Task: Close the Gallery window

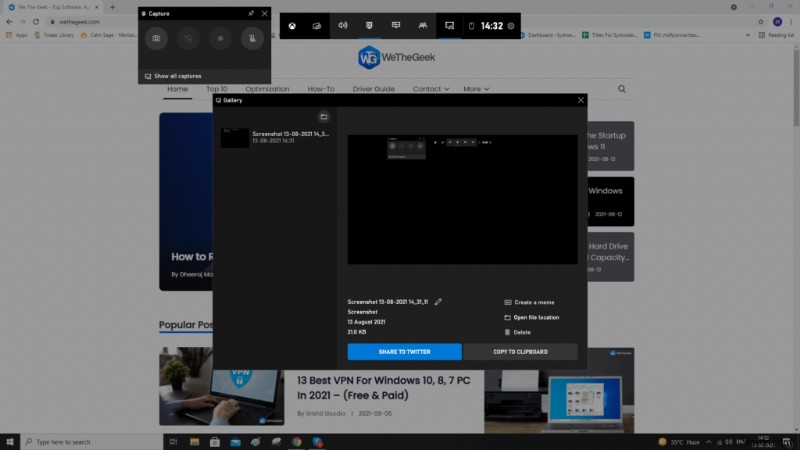Action: point(581,100)
